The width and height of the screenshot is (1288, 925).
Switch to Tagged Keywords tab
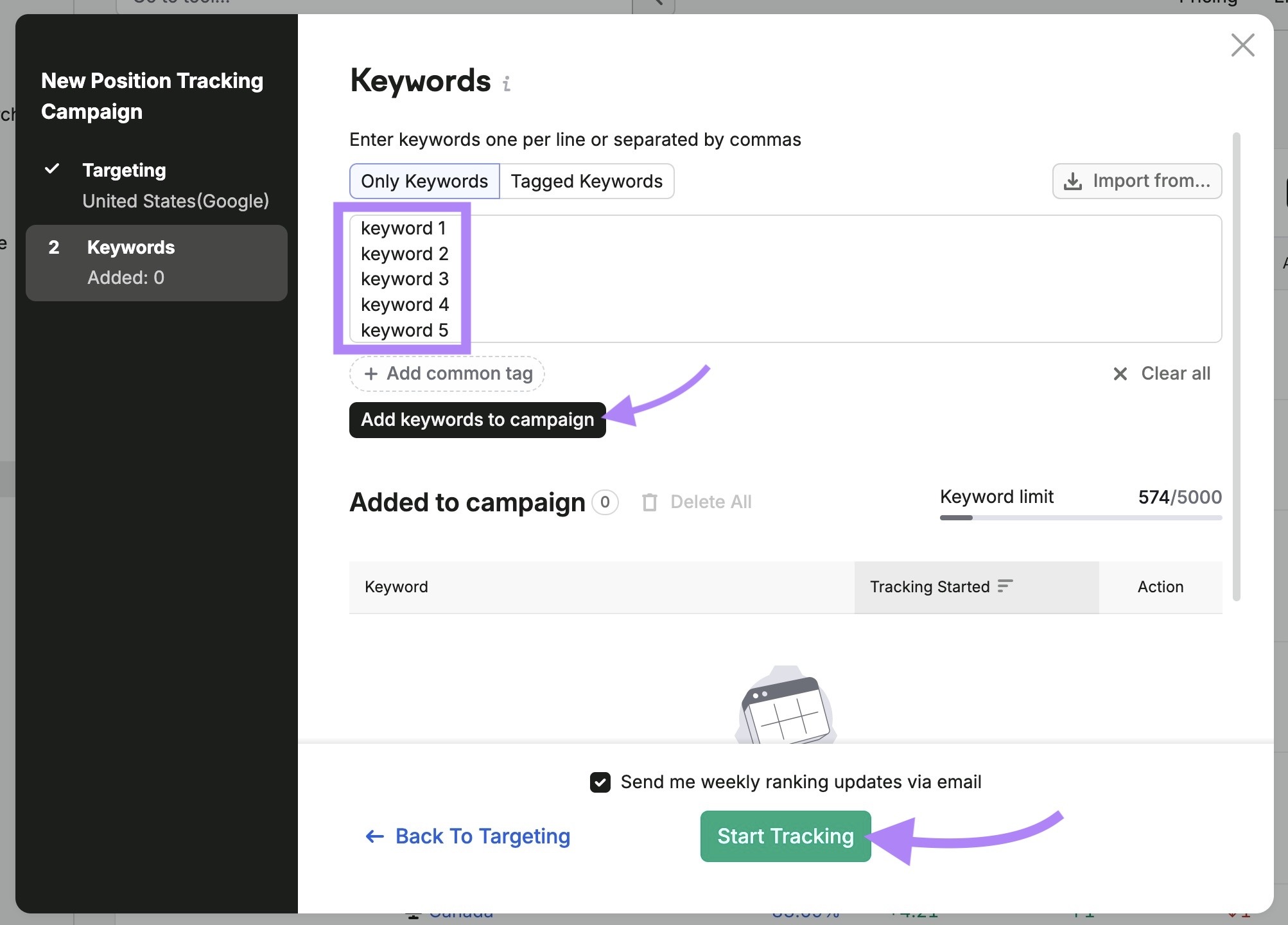click(x=586, y=181)
